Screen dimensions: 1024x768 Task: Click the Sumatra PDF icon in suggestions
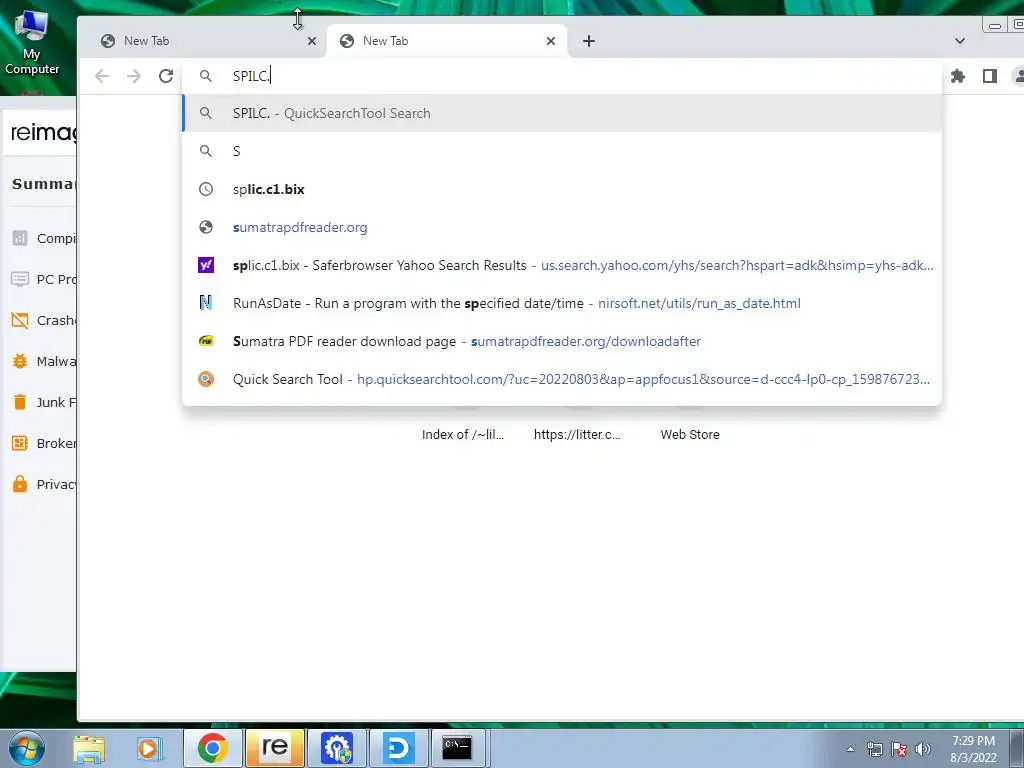point(206,341)
